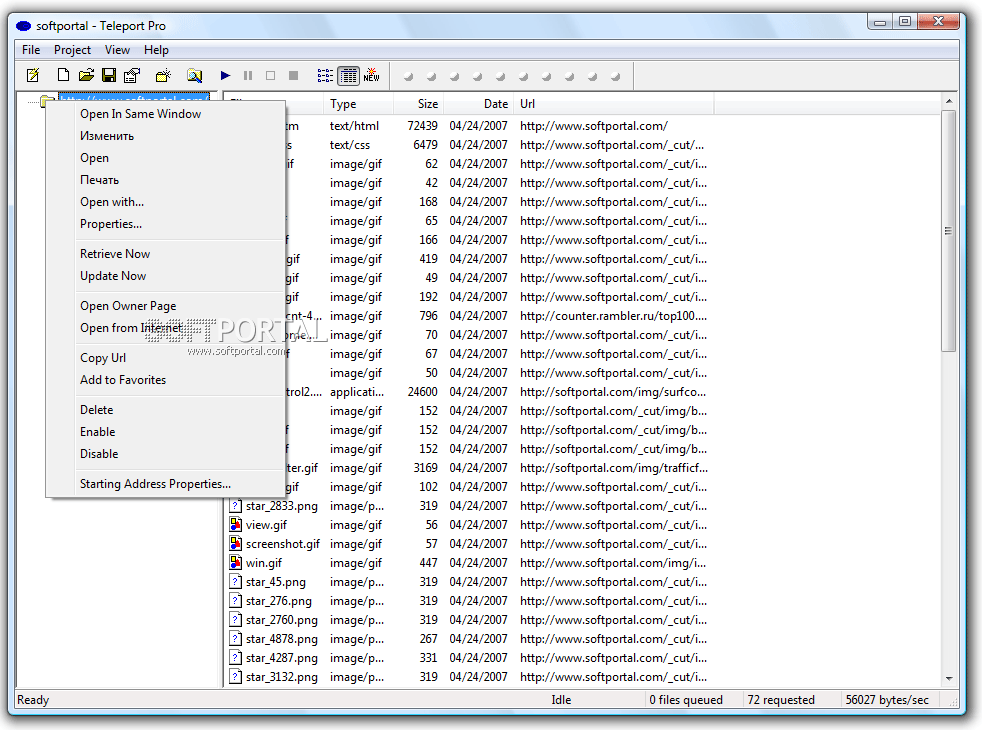Click the screenshot.gif image icon
The image size is (982, 730).
(x=235, y=543)
